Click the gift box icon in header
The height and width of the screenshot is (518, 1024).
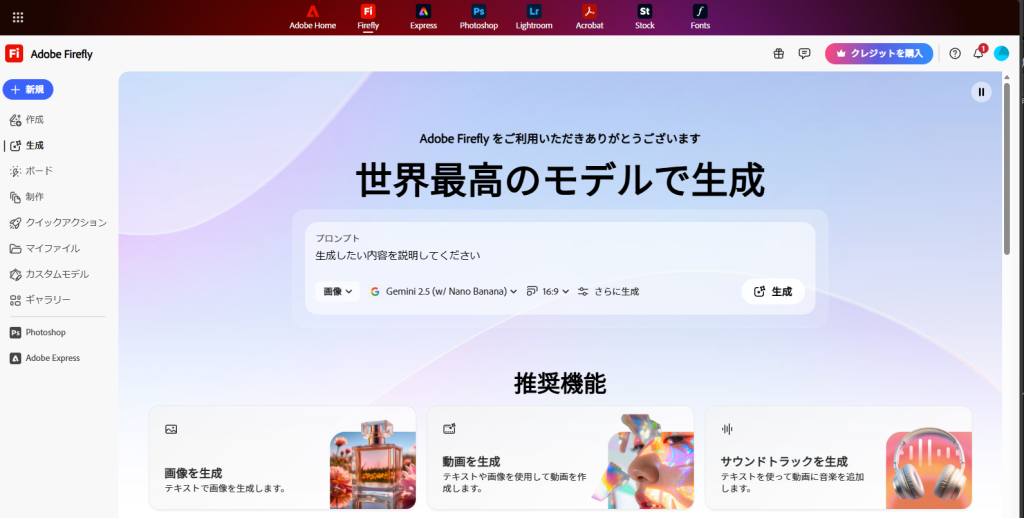(x=779, y=54)
